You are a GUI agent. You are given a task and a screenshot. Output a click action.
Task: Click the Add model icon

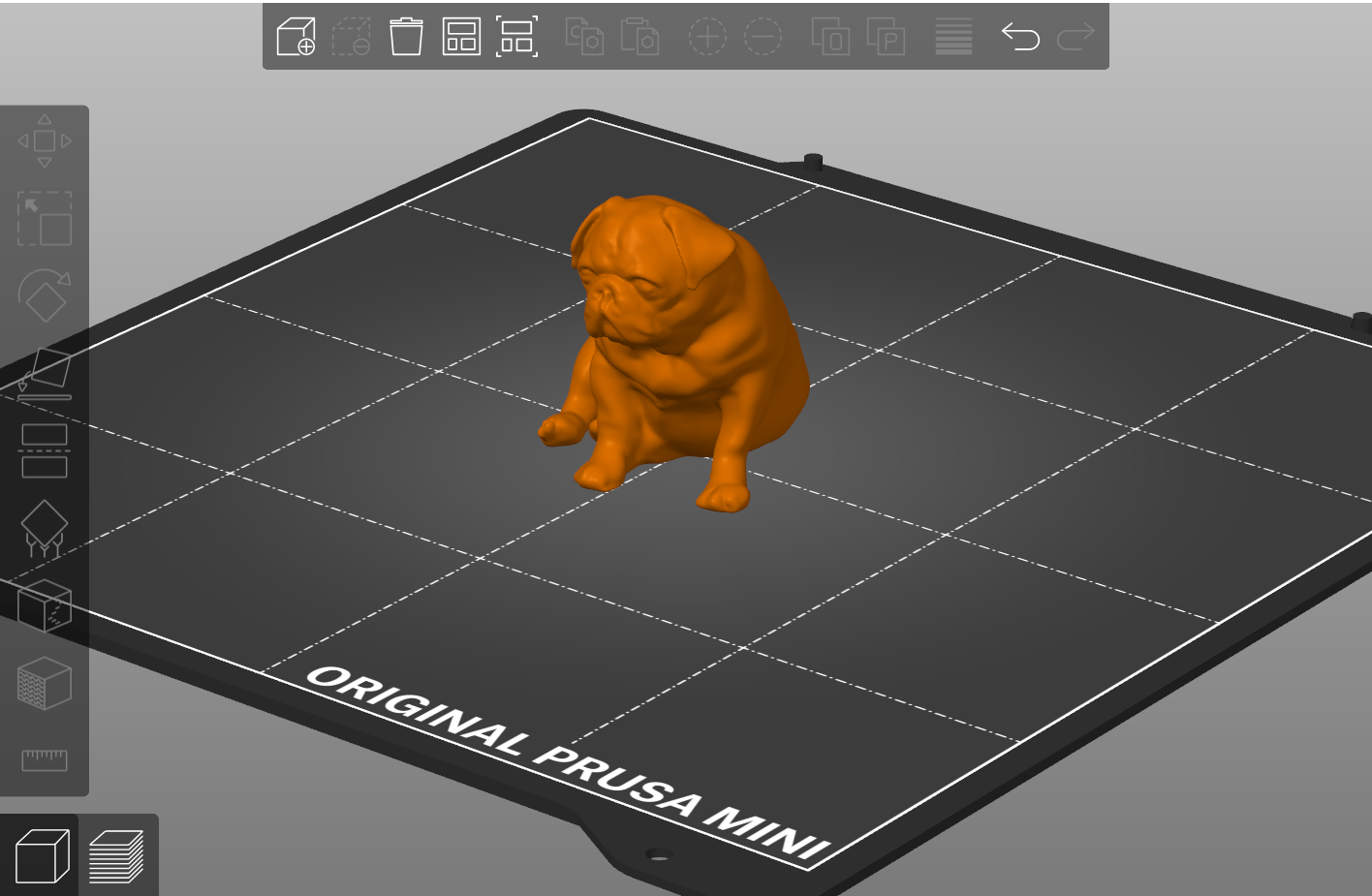pyautogui.click(x=296, y=37)
